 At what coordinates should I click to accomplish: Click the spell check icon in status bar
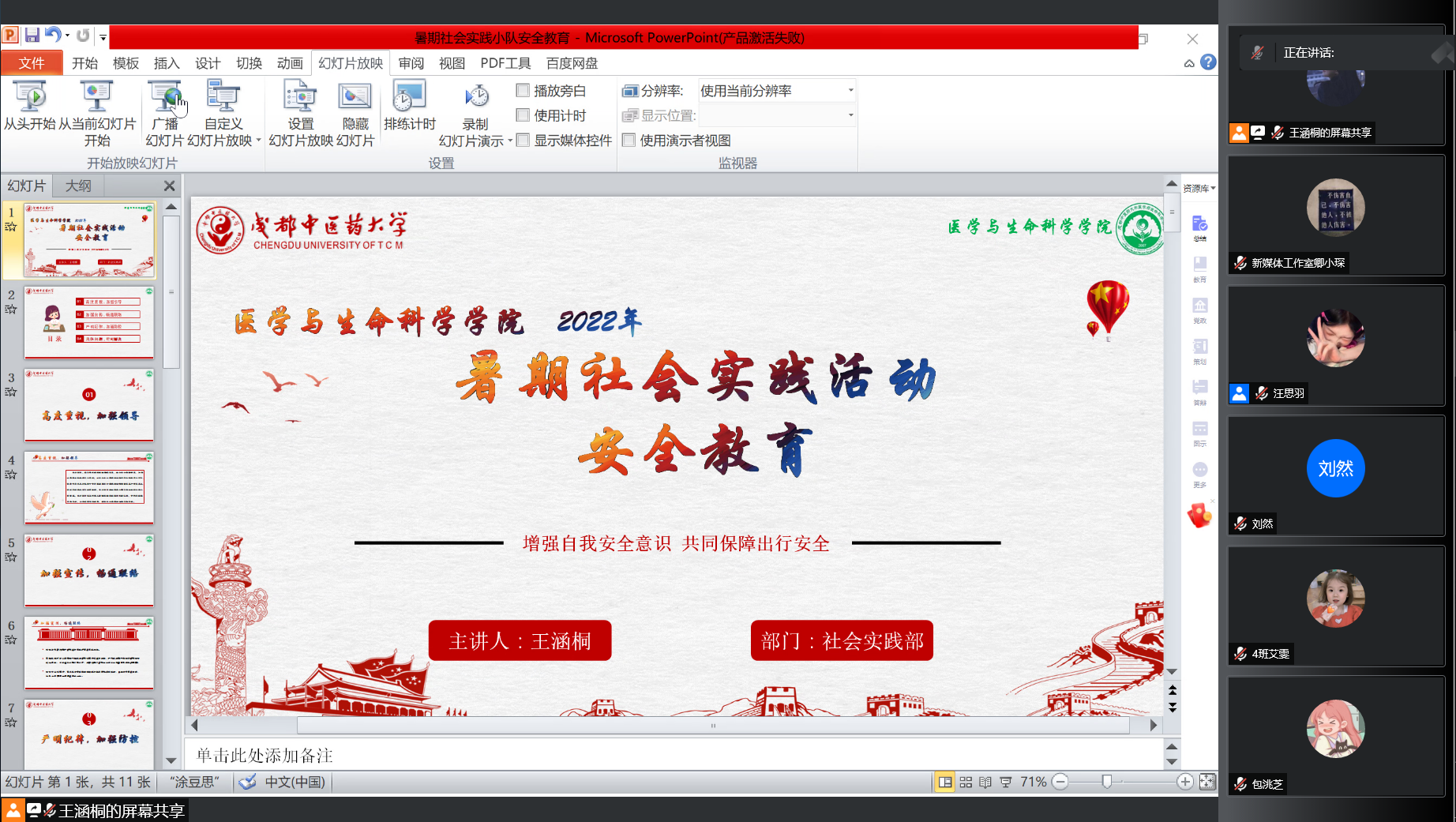(247, 782)
